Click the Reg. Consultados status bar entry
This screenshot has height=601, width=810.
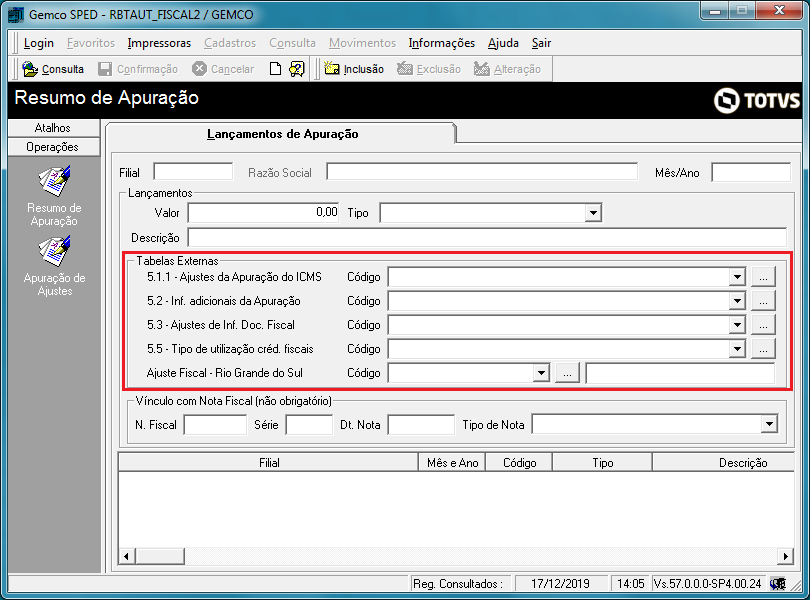[461, 584]
